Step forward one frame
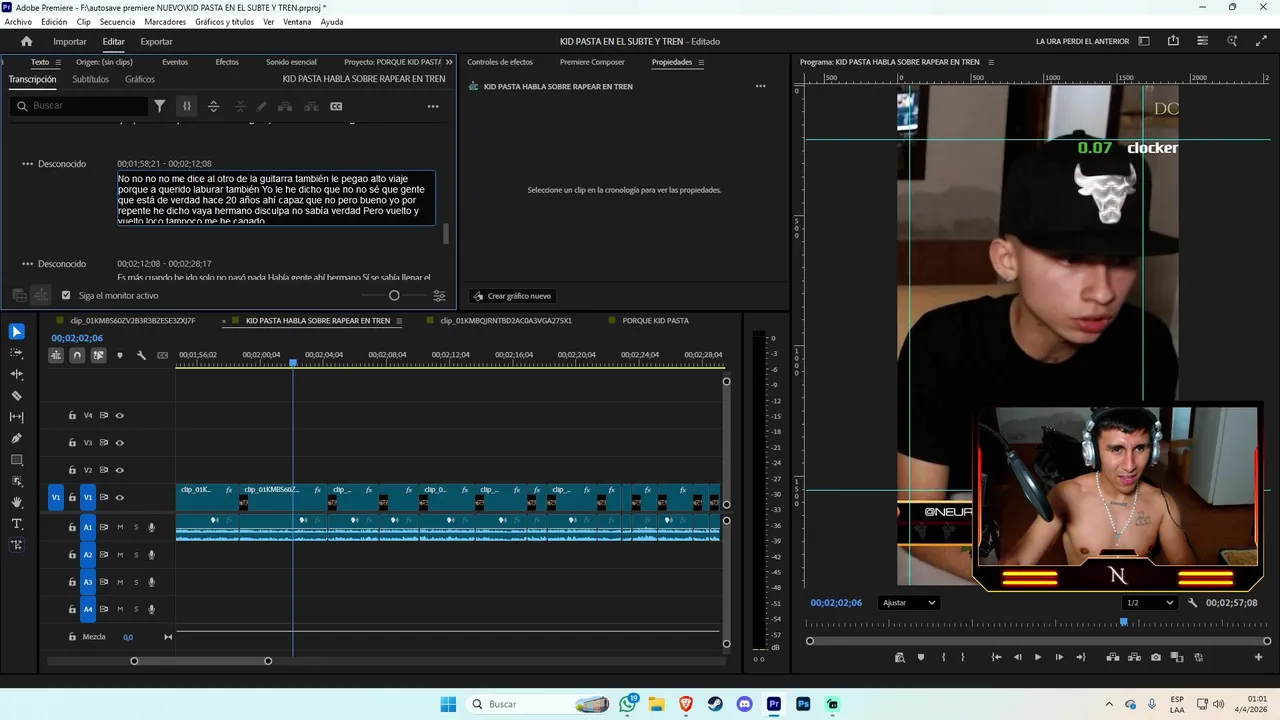Screen dimensions: 1280x720 pyautogui.click(x=1059, y=657)
